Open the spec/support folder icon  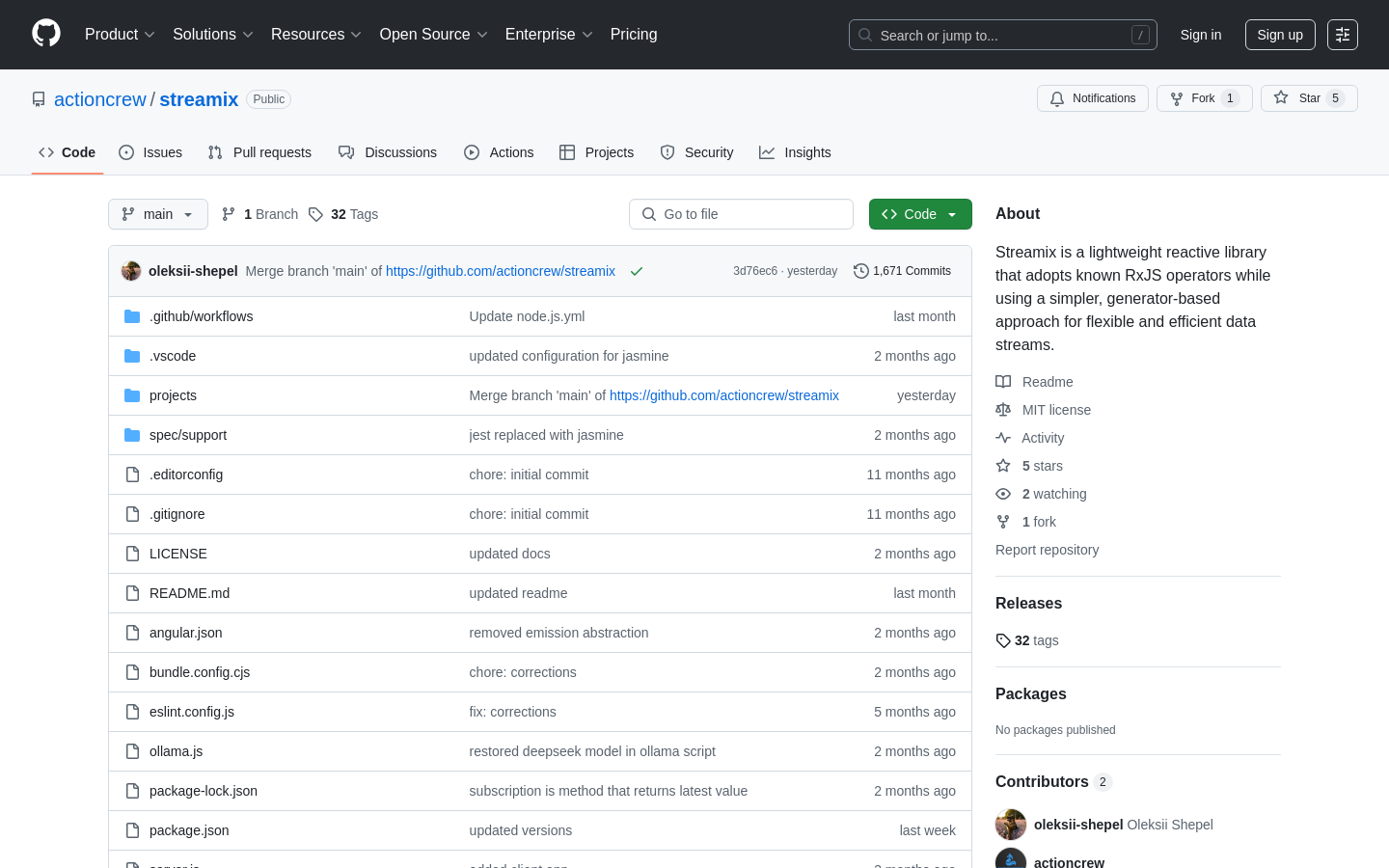tap(132, 435)
